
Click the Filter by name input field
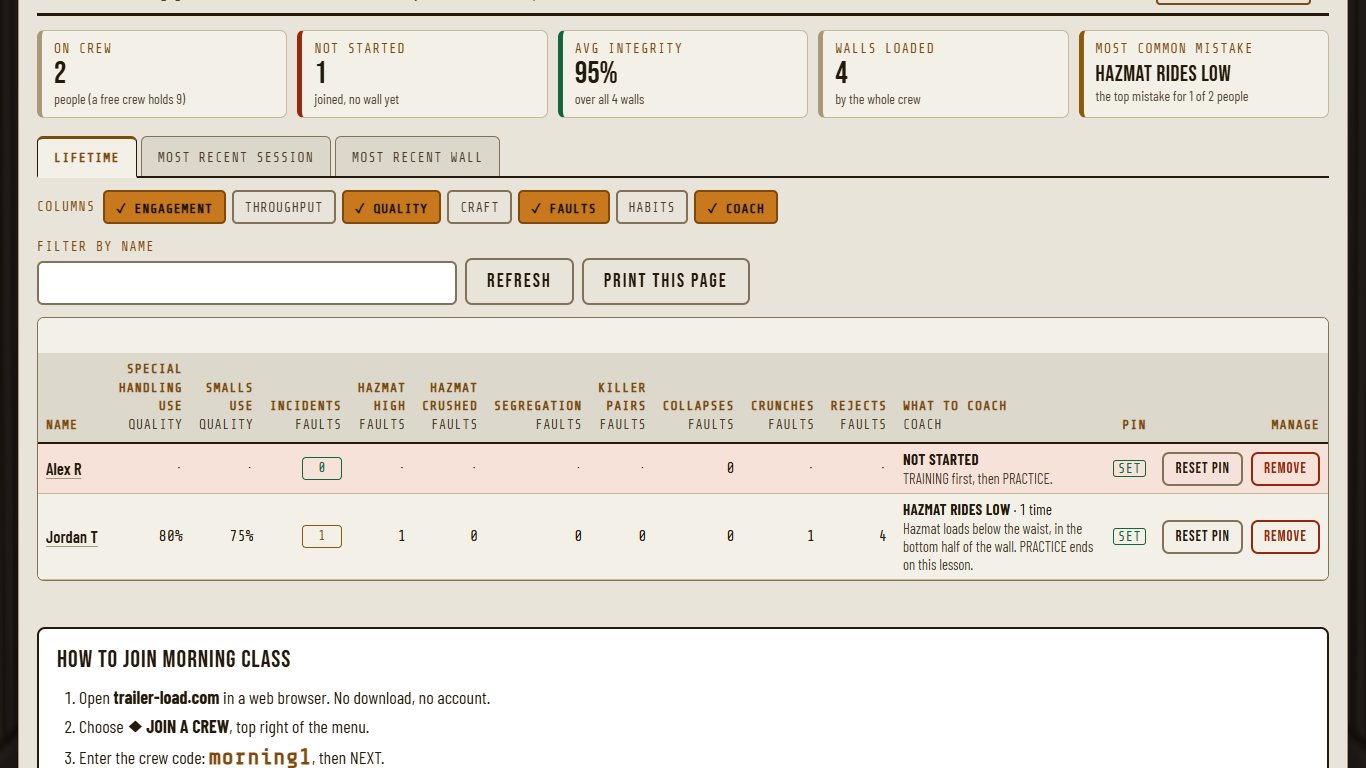[x=247, y=282]
